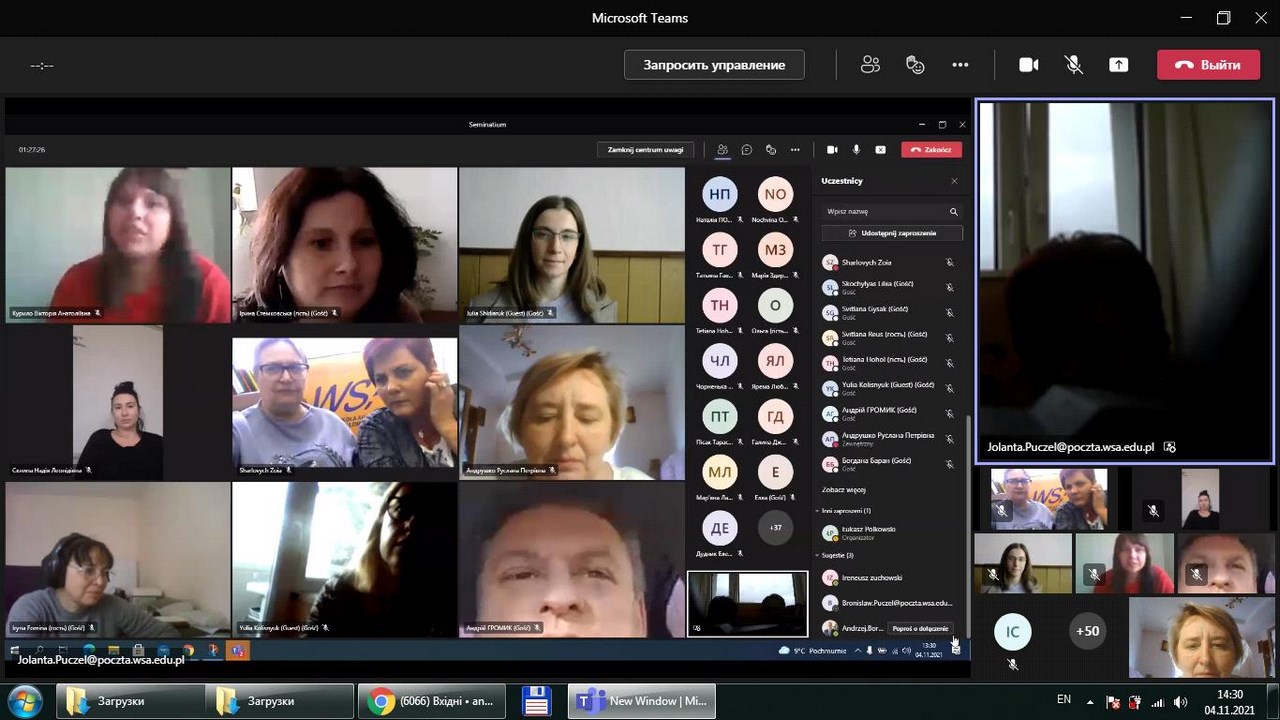
Task: Open the network signal tray icon
Action: tap(1158, 702)
